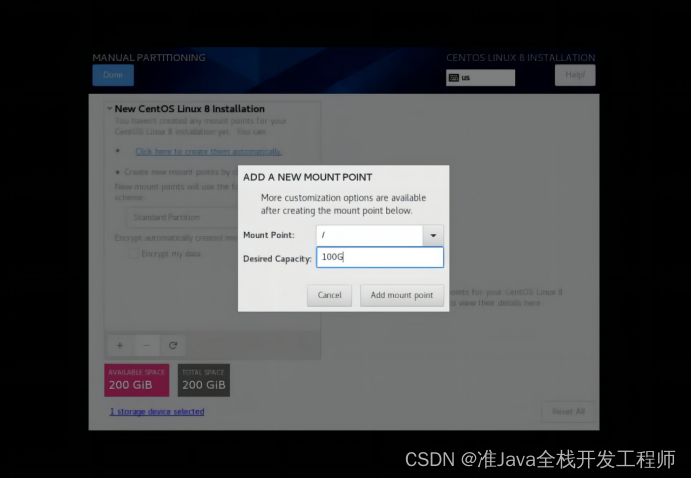The height and width of the screenshot is (479, 692).
Task: Open the Standard Partition scheme dropdown
Action: pyautogui.click(x=182, y=217)
